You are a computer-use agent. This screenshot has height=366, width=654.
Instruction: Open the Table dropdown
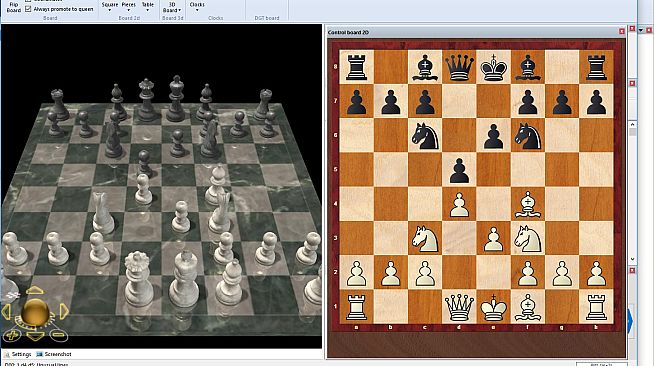click(x=148, y=7)
